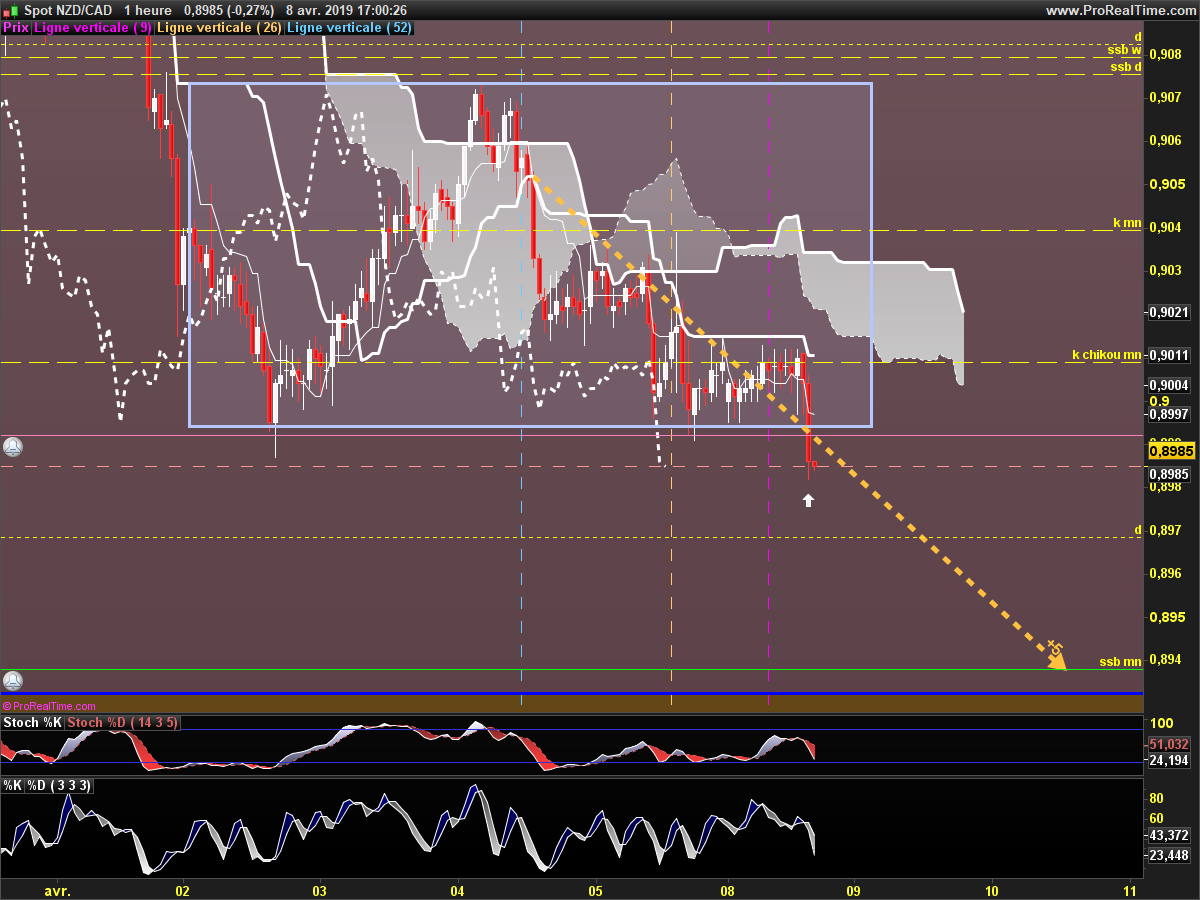
Task: Click the candlestick chart icon beside Spot NZD/CAD
Action: click(9, 10)
